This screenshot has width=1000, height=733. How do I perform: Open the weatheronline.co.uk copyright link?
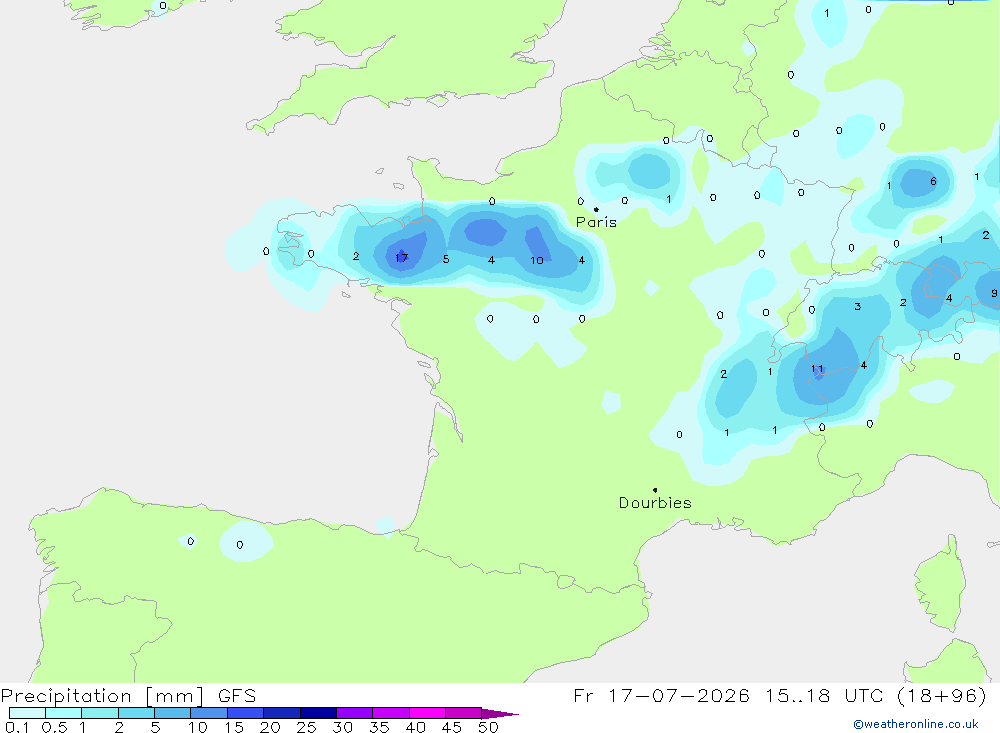pyautogui.click(x=915, y=724)
